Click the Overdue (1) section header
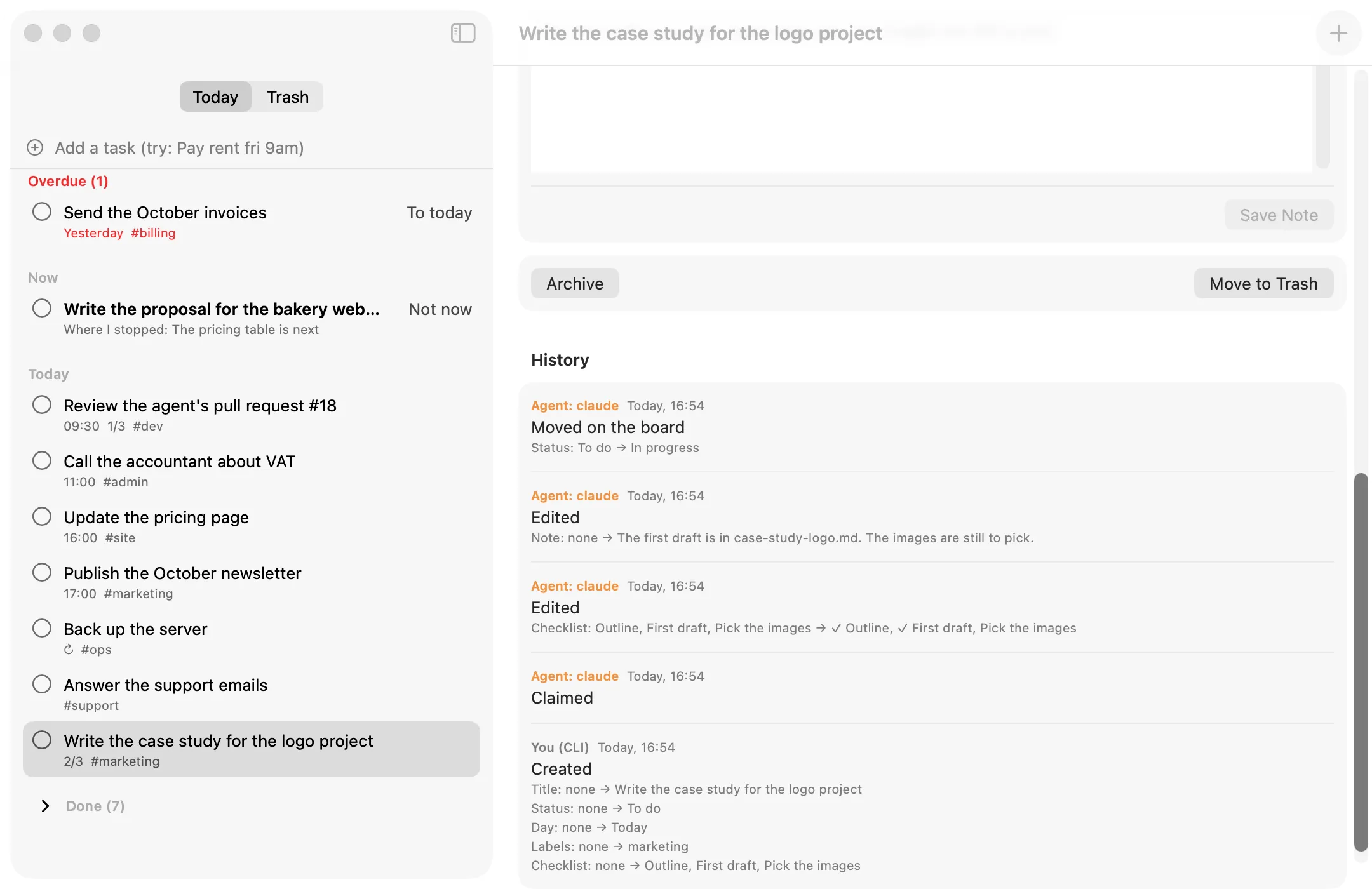Viewport: 1372px width, 889px height. (68, 181)
